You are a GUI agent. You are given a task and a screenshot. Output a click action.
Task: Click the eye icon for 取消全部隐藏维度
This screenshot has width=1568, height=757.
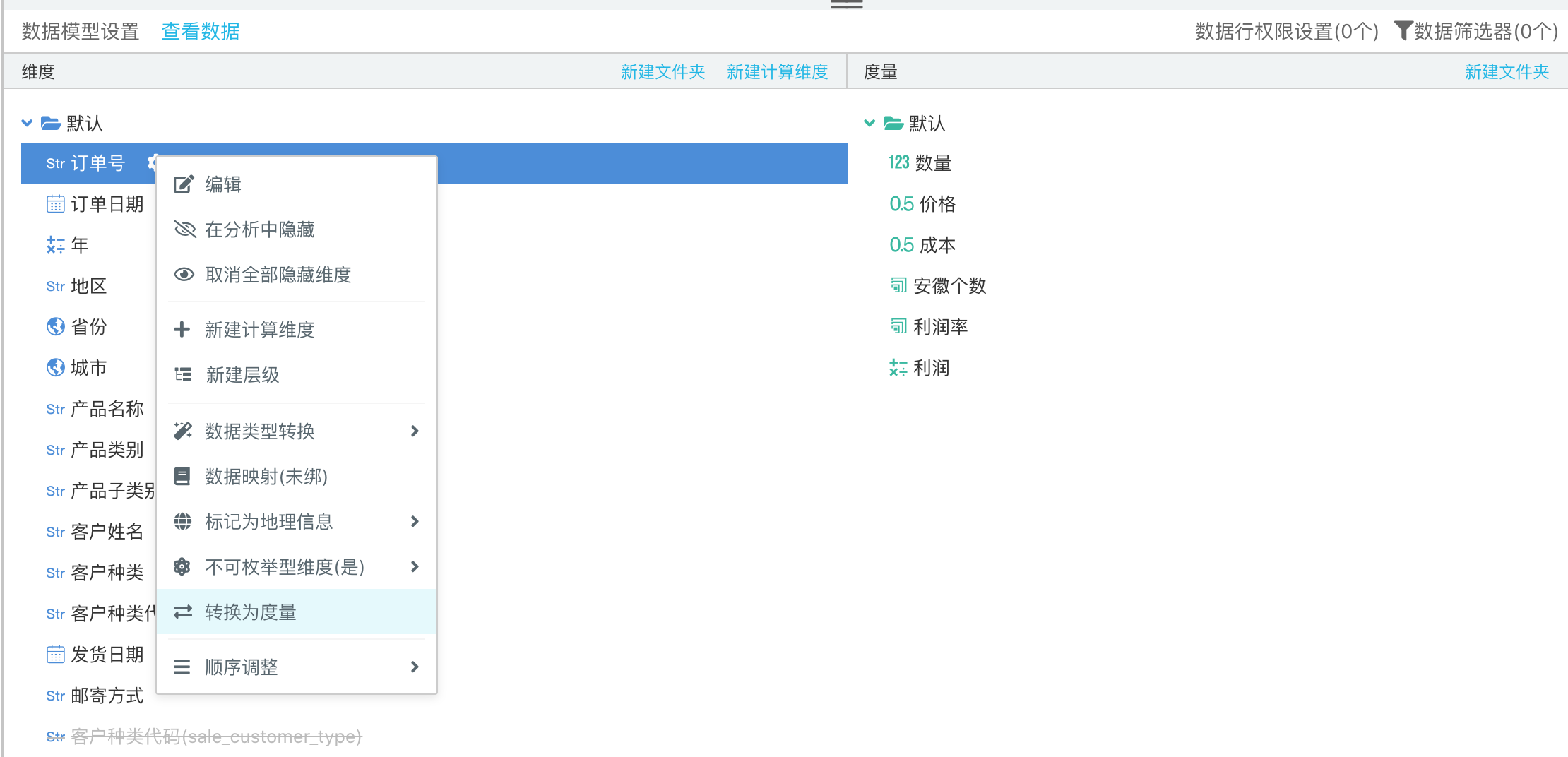pos(184,275)
